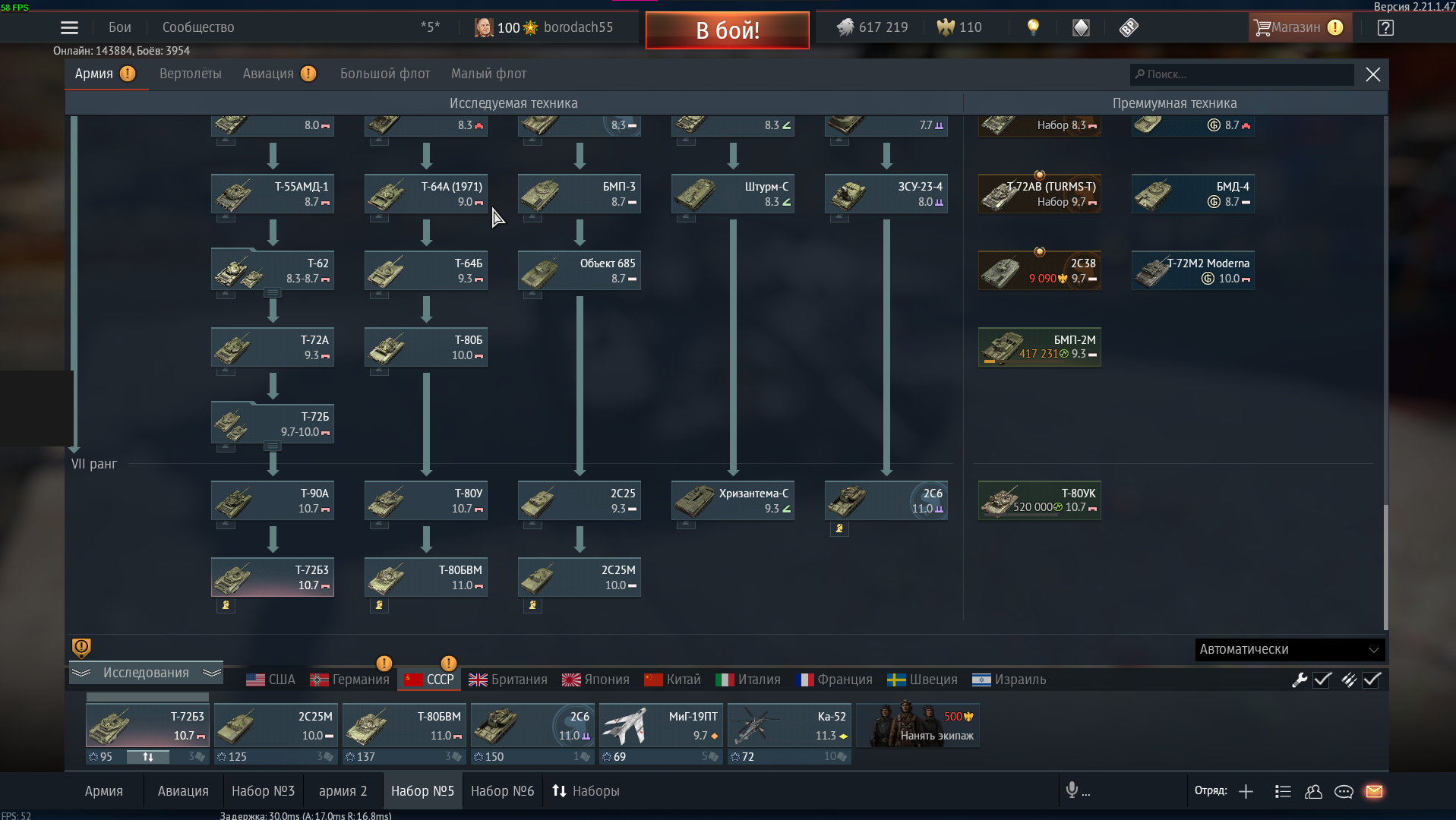
Task: Click the Магазин shopping cart icon
Action: pyautogui.click(x=1262, y=27)
